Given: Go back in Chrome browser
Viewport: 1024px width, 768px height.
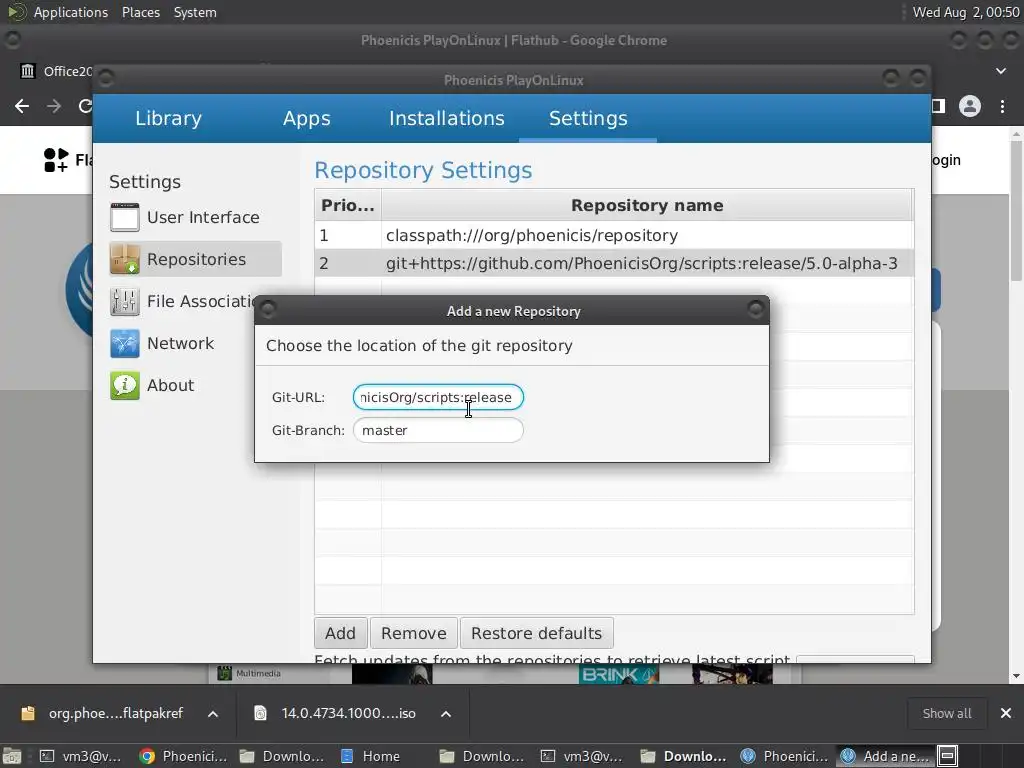Looking at the screenshot, I should (x=22, y=106).
